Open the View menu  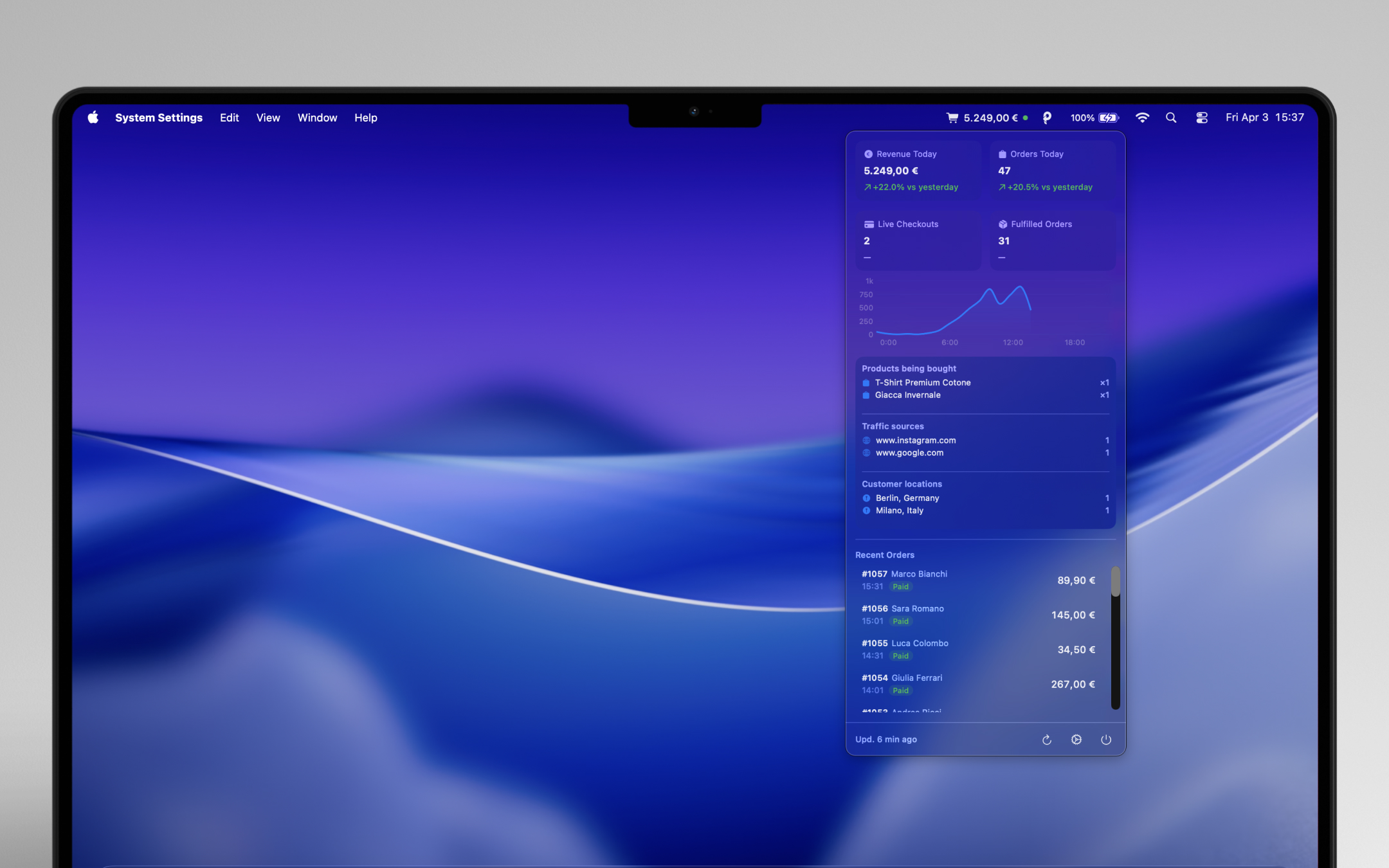click(268, 118)
